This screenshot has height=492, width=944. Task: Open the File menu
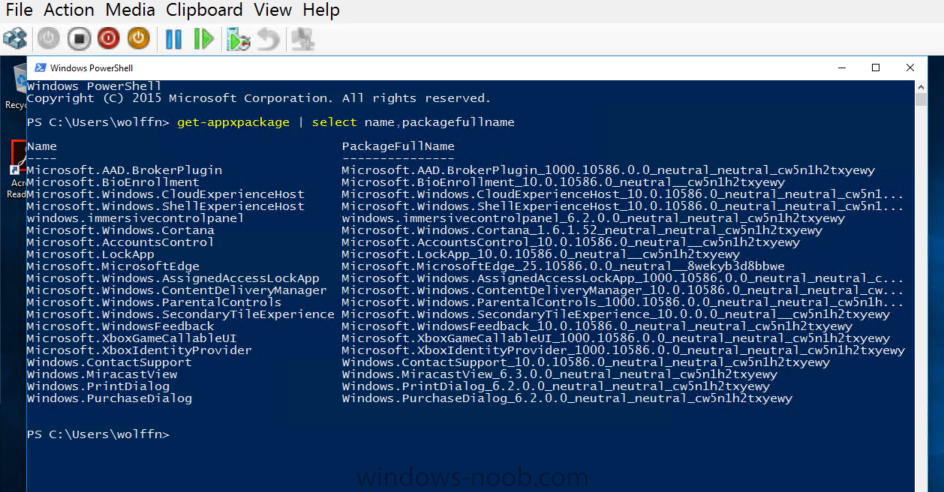(x=19, y=10)
